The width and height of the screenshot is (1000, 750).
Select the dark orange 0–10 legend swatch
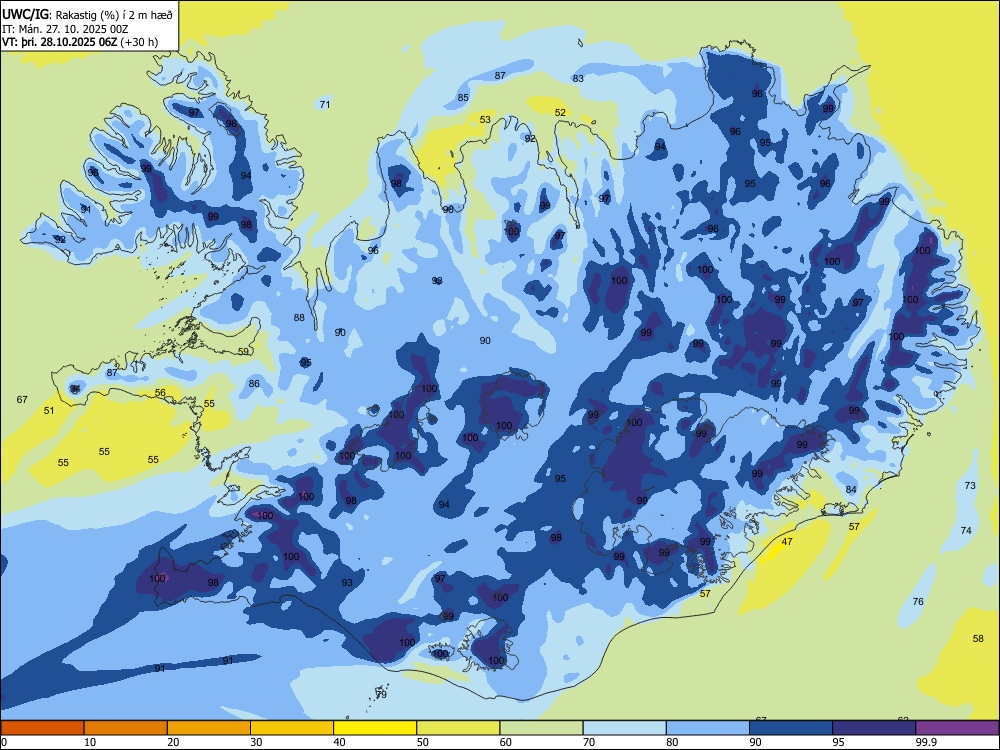[42, 728]
